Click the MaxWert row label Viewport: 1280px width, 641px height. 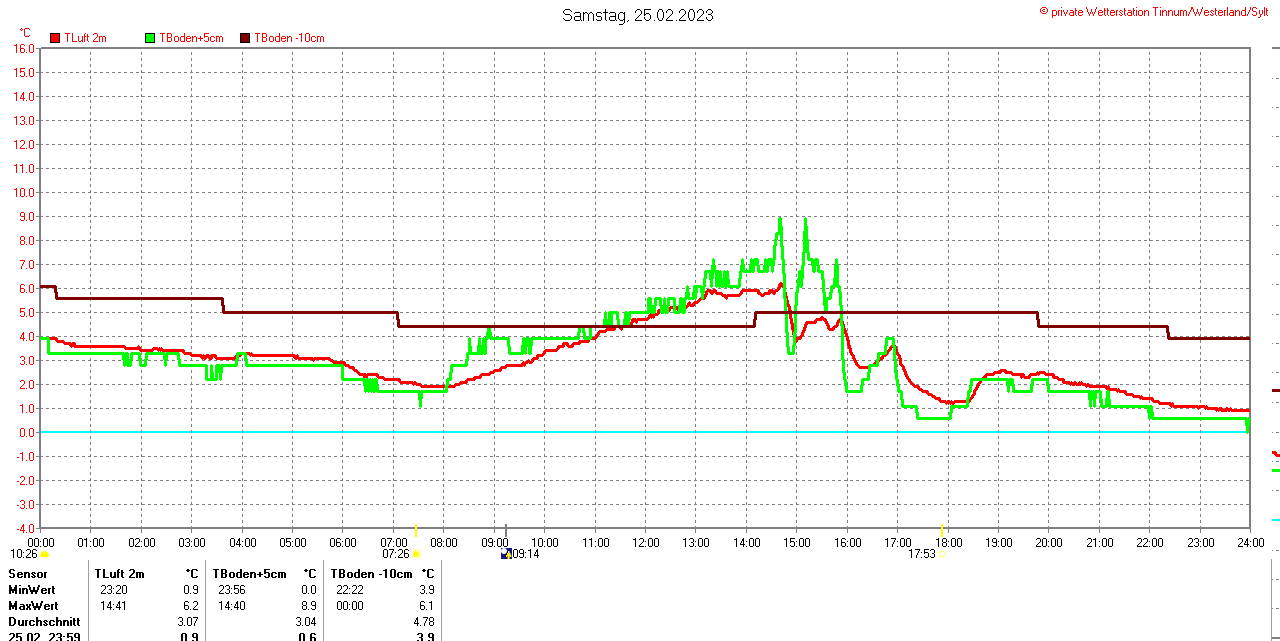point(33,606)
